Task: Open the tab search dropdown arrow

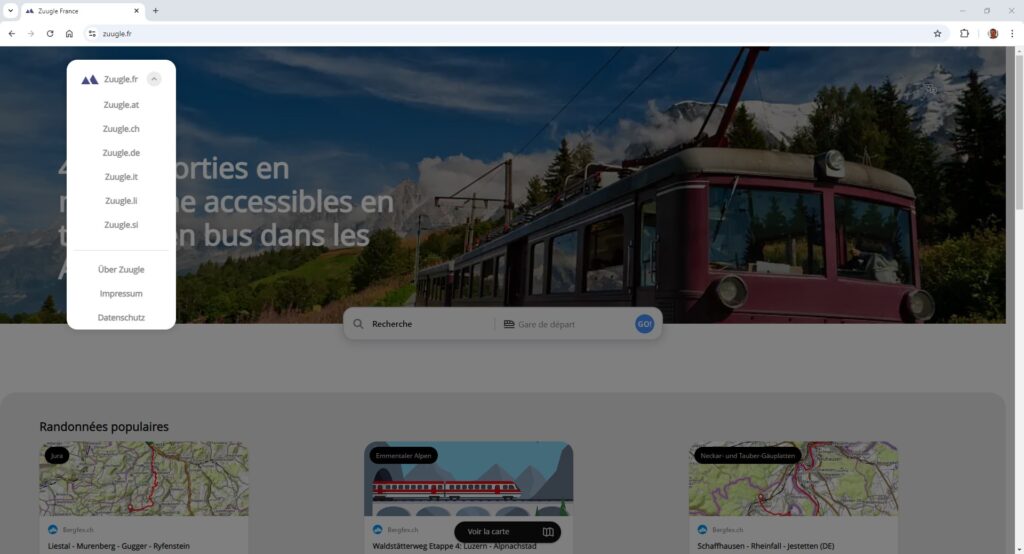Action: [10, 10]
